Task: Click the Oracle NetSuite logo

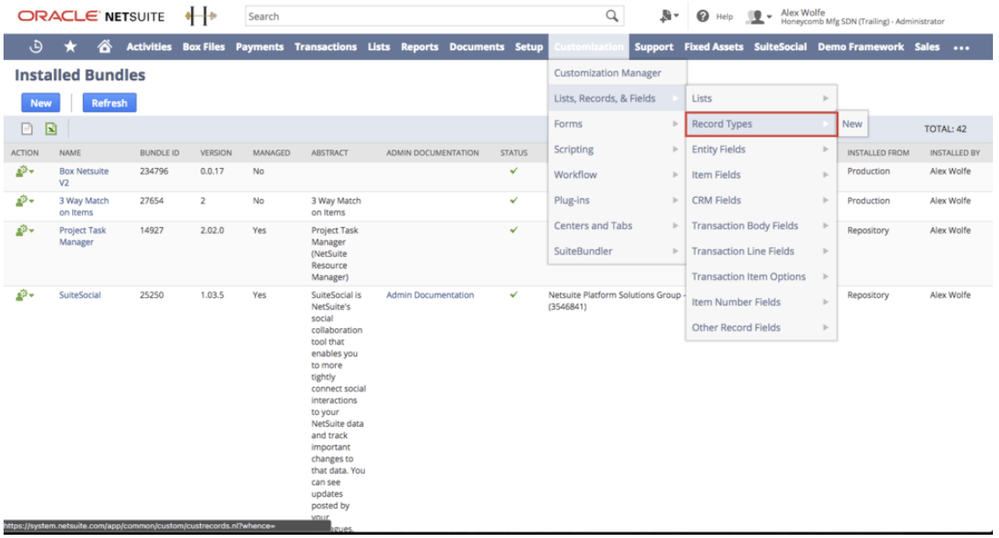Action: point(90,16)
